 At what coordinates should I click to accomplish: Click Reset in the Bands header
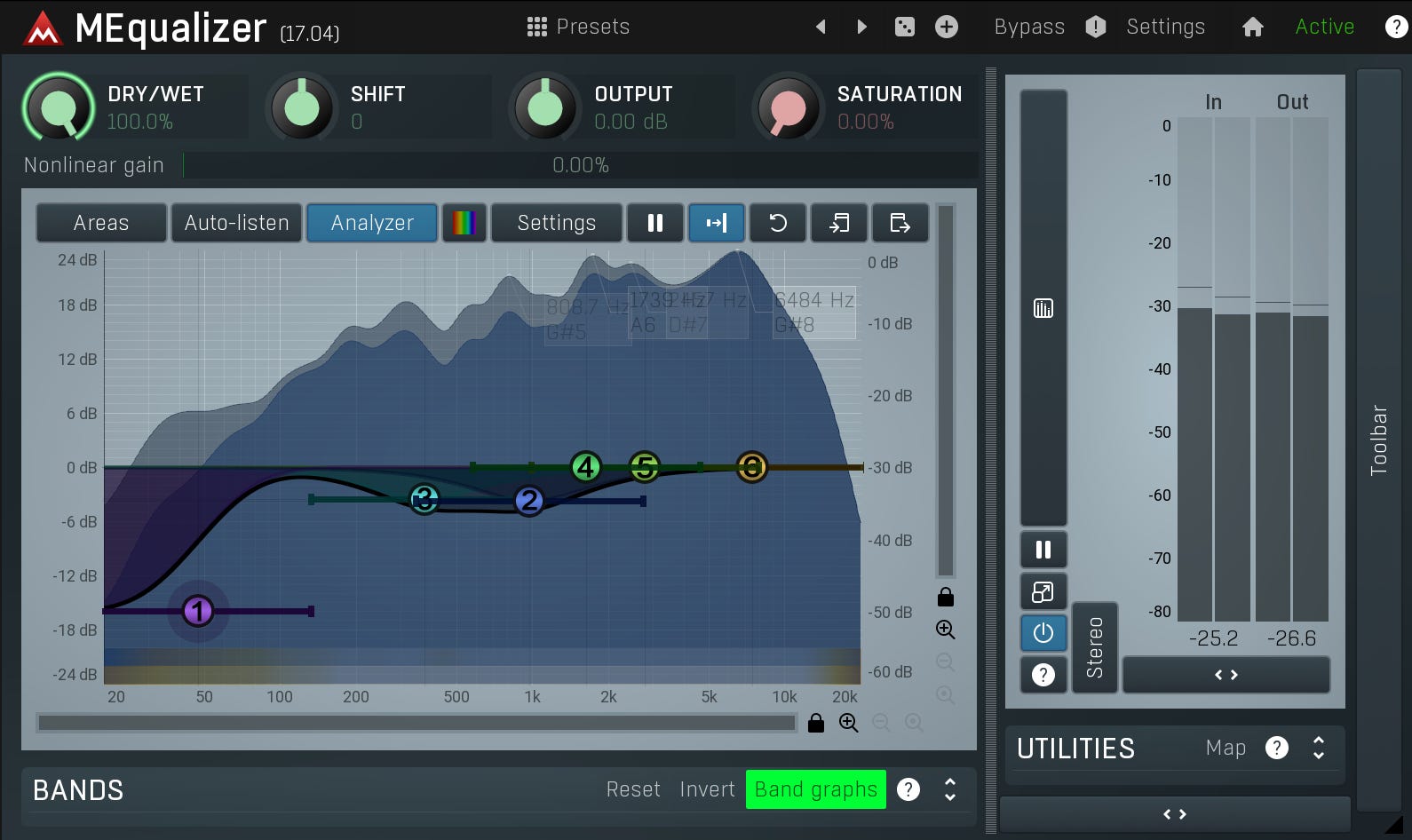coord(633,789)
